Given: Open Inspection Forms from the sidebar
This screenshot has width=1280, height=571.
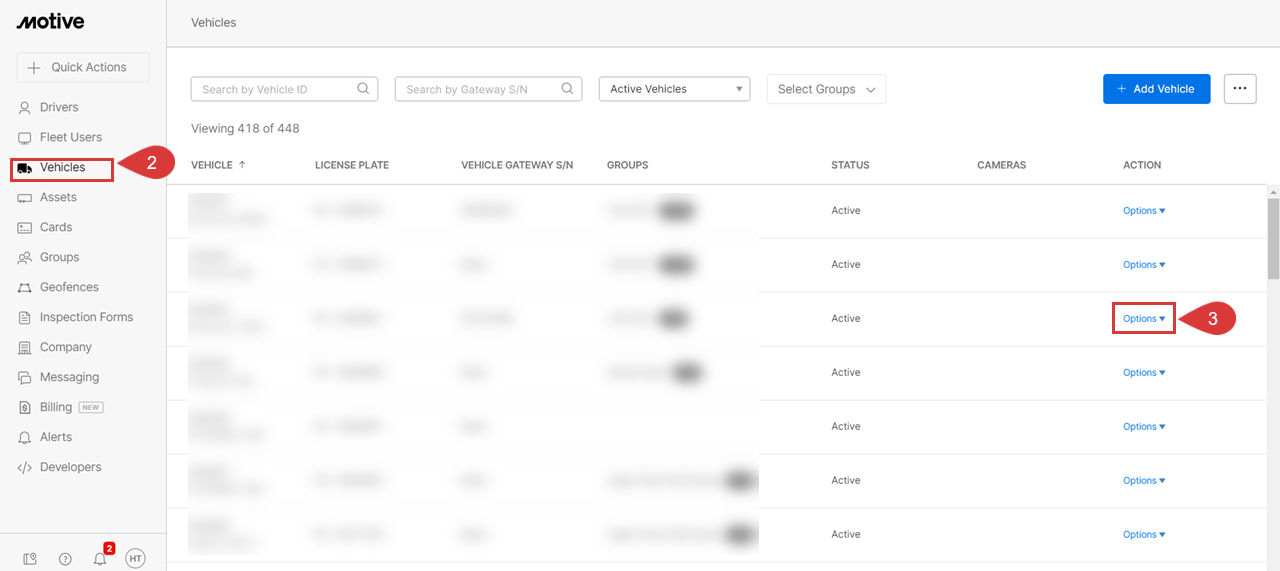Looking at the screenshot, I should 86,317.
